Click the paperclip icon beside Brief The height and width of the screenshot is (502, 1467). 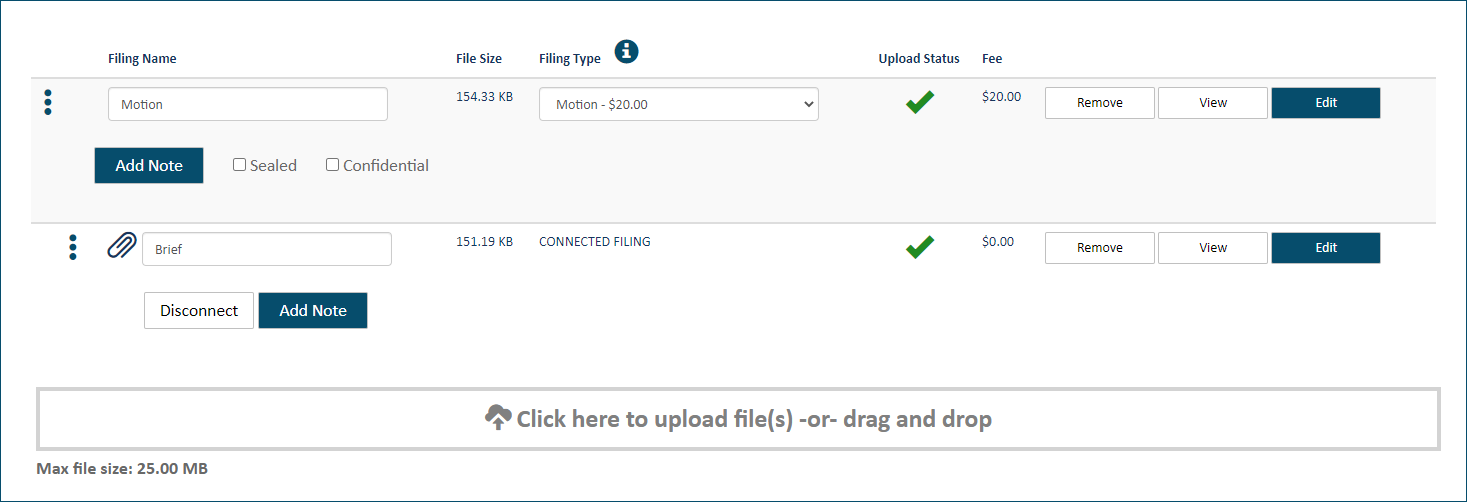pyautogui.click(x=122, y=246)
